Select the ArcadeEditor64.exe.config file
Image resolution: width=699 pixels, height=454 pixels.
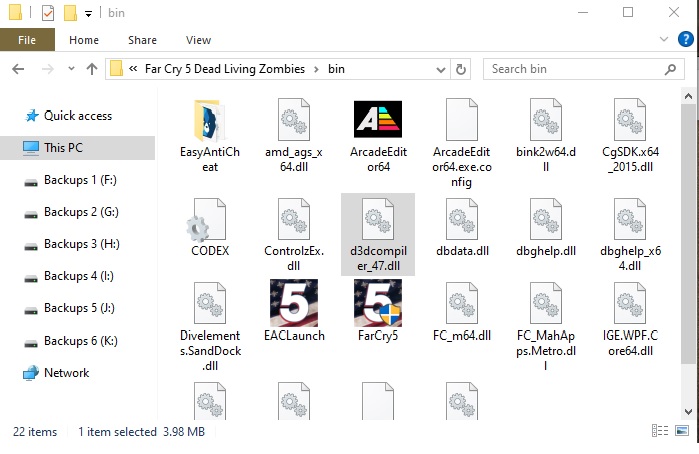[462, 143]
